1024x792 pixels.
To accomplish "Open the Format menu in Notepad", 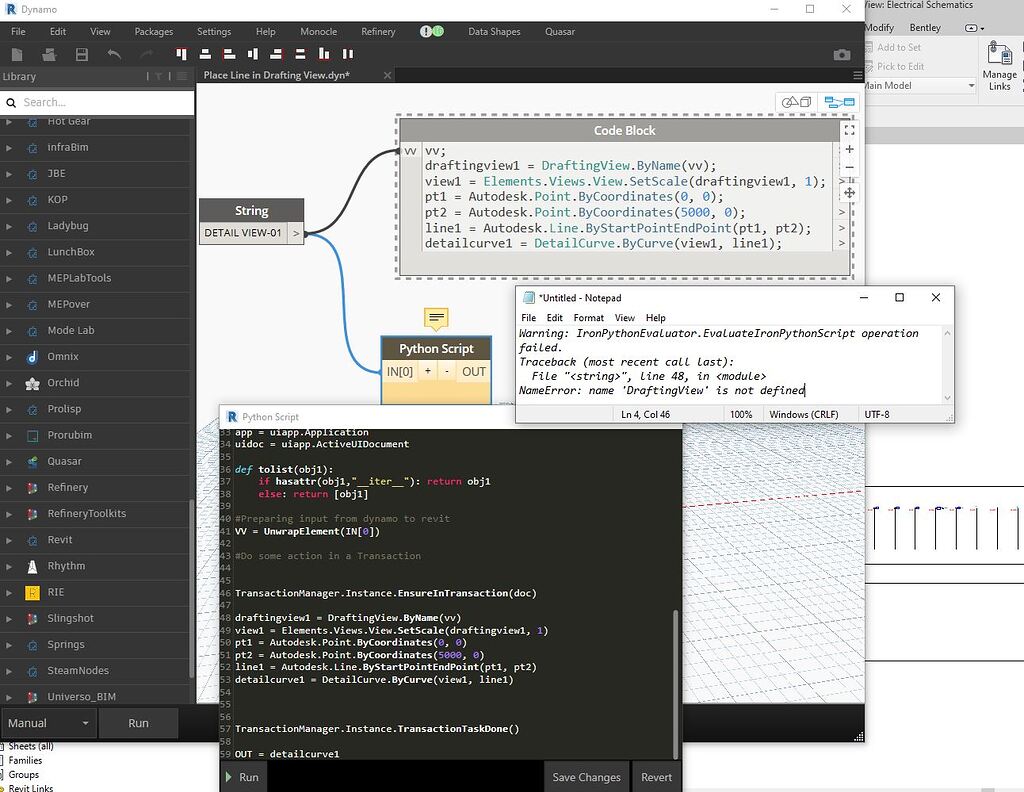I will click(x=588, y=317).
